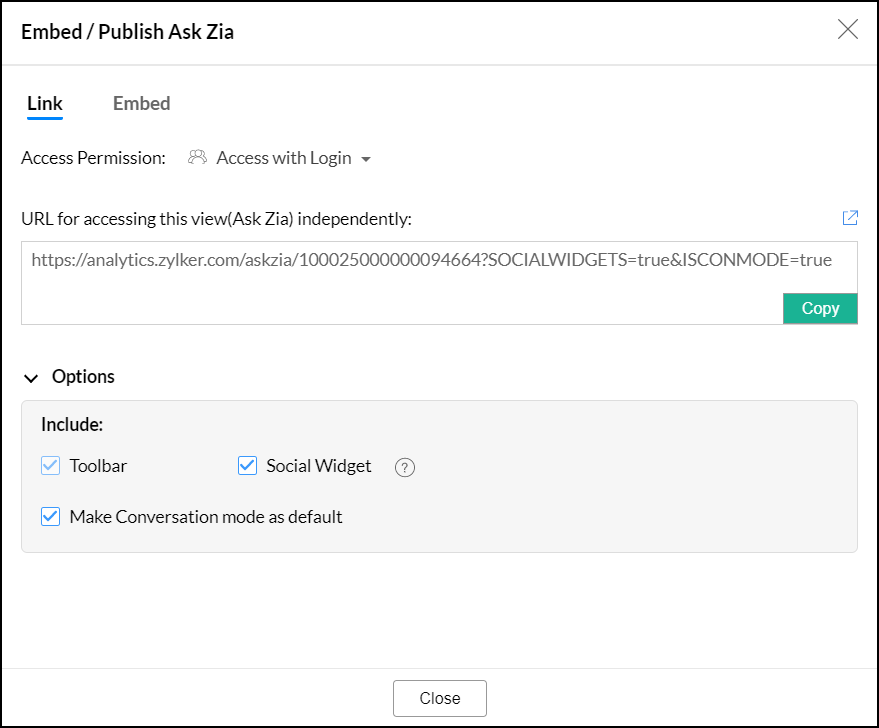Click the Options section label
Viewport: 879px width, 728px height.
83,377
